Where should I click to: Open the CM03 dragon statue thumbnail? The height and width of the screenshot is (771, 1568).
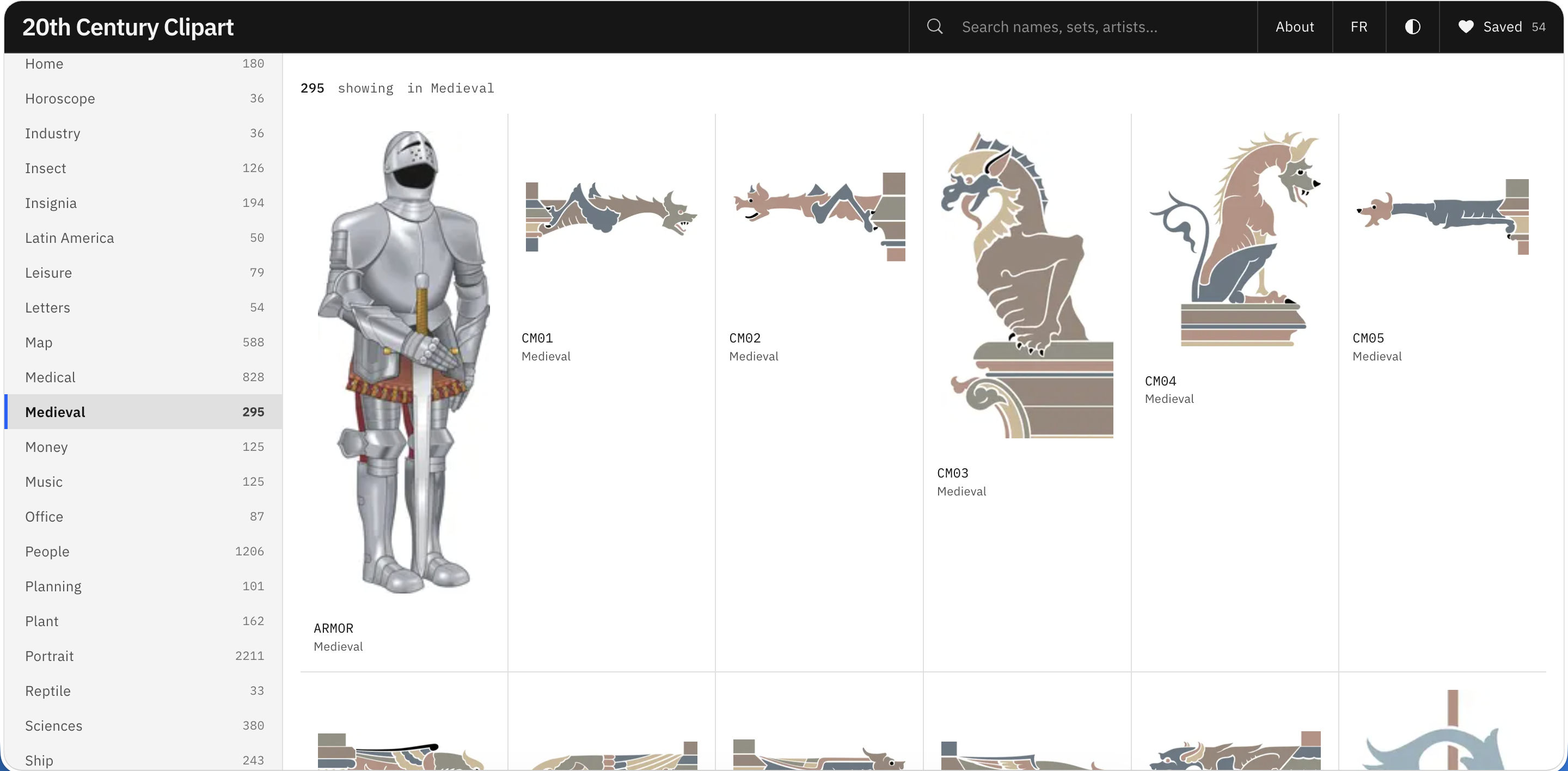pyautogui.click(x=1027, y=284)
